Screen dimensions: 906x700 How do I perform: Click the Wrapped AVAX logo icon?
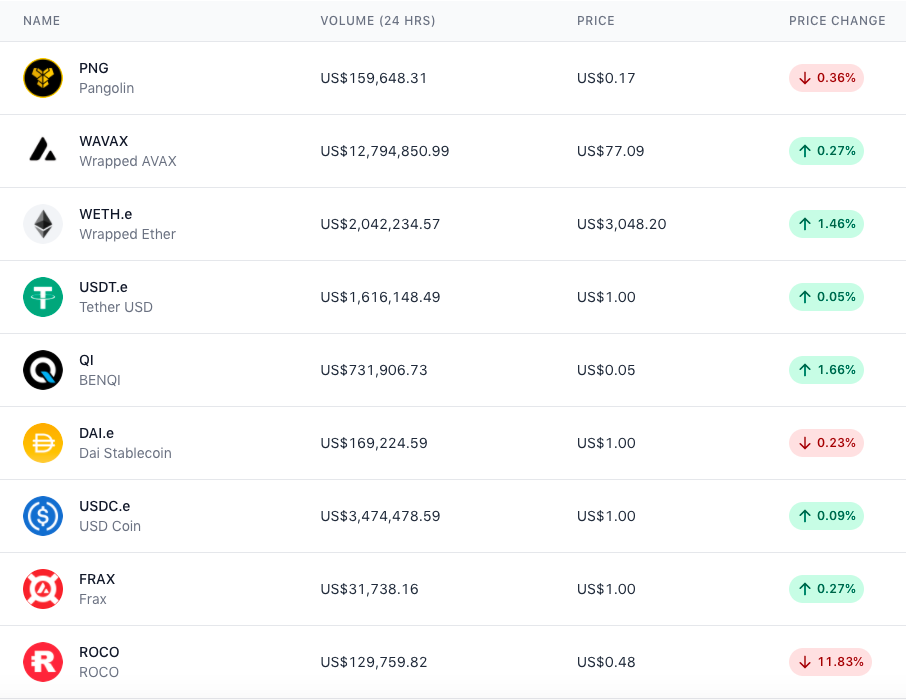(x=43, y=151)
